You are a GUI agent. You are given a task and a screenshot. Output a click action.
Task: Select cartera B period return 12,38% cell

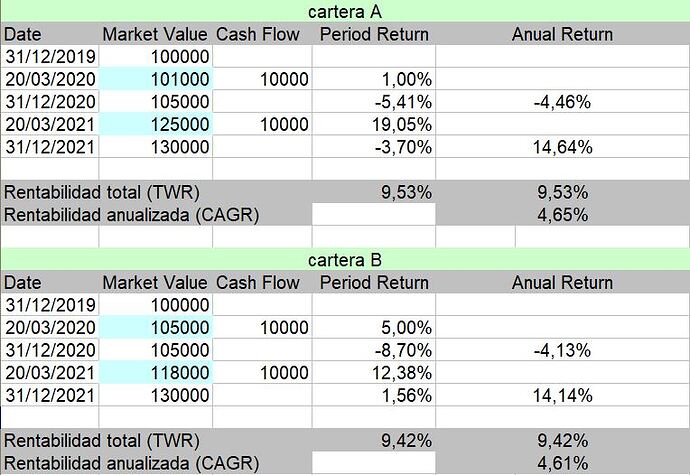374,372
